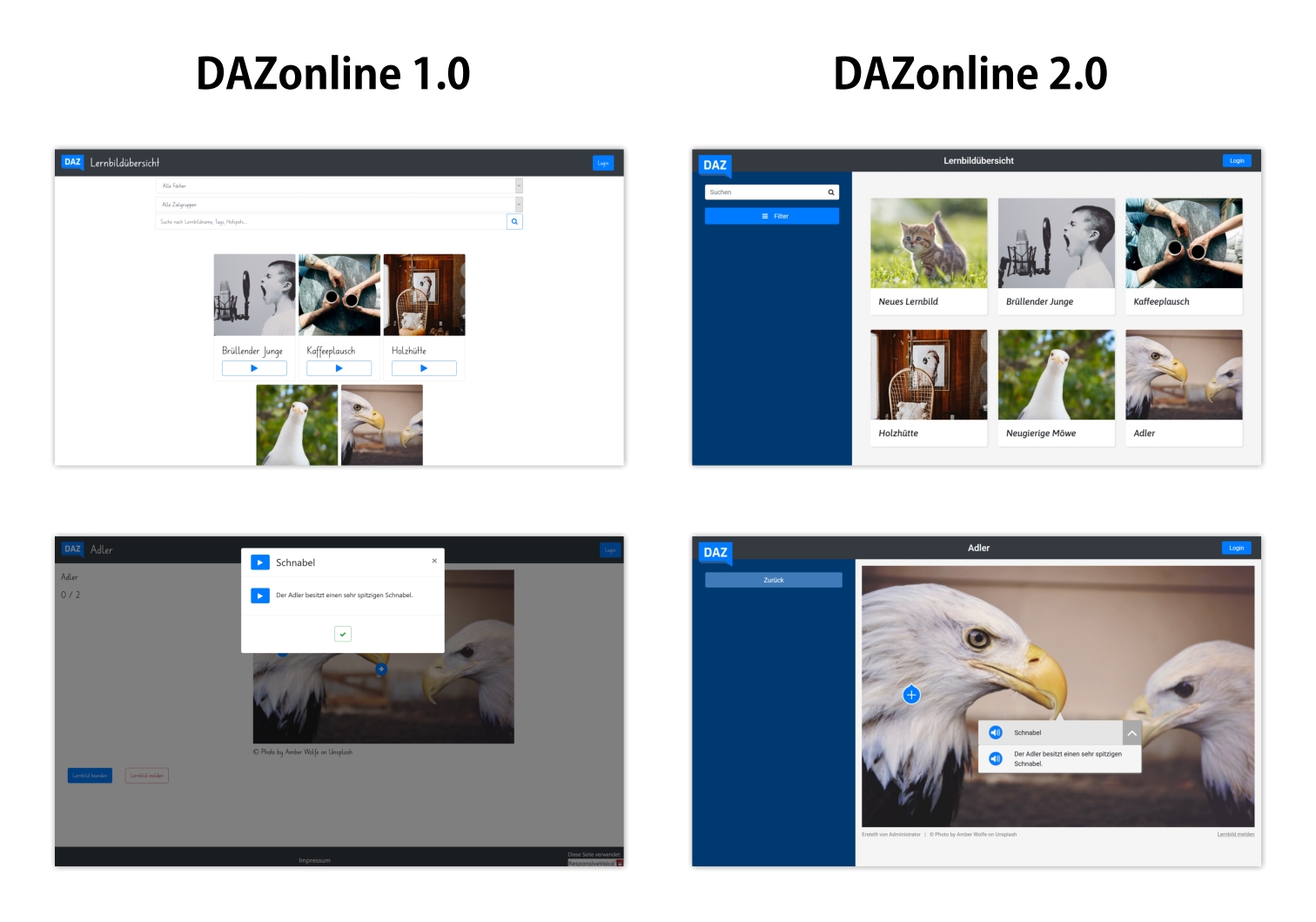The width and height of the screenshot is (1316, 922).
Task: Play audio for 'Der Adler besitzt…' sentence in 1.0 dialog
Action: pos(259,596)
